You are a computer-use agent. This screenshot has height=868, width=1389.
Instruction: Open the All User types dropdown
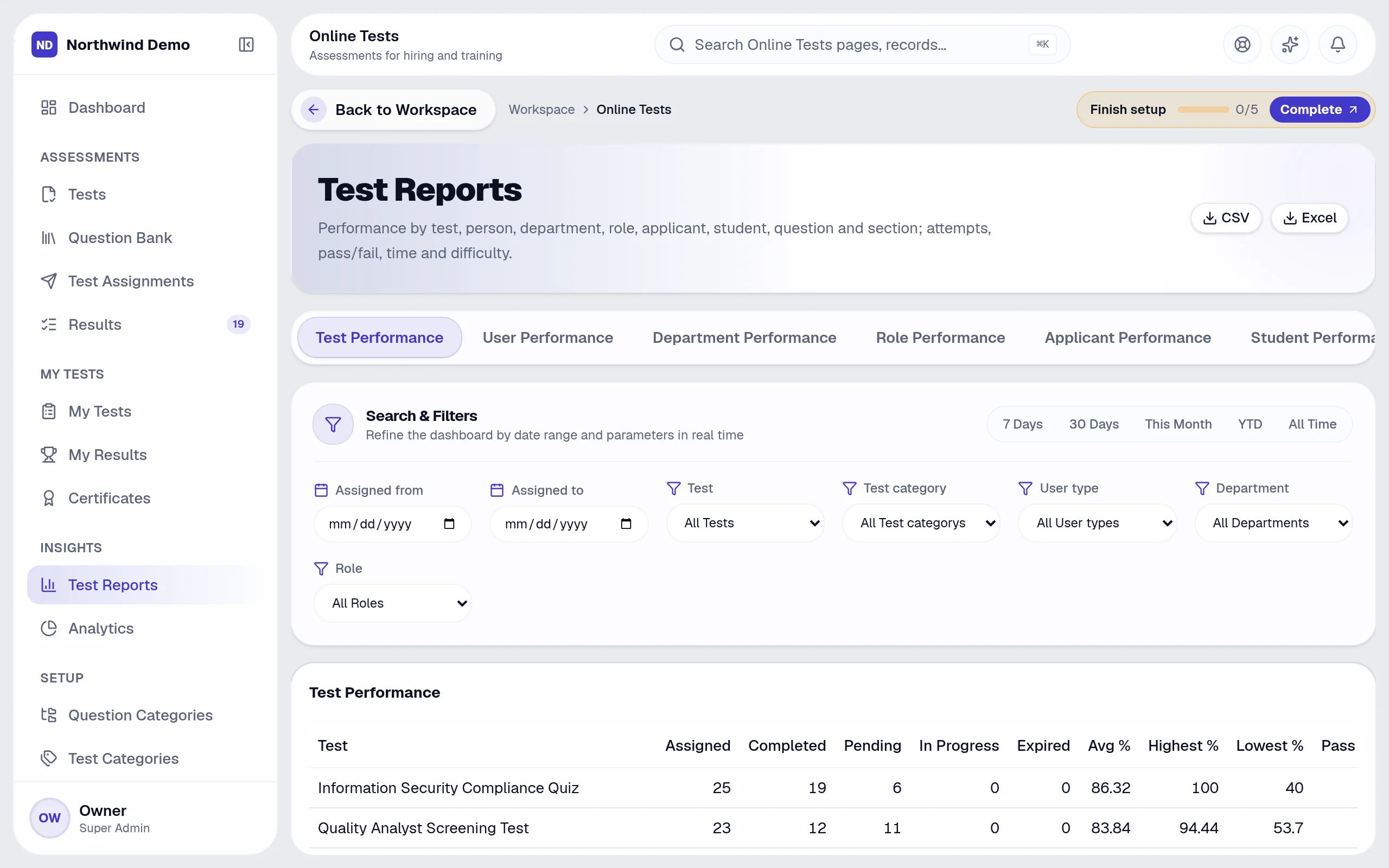point(1097,523)
